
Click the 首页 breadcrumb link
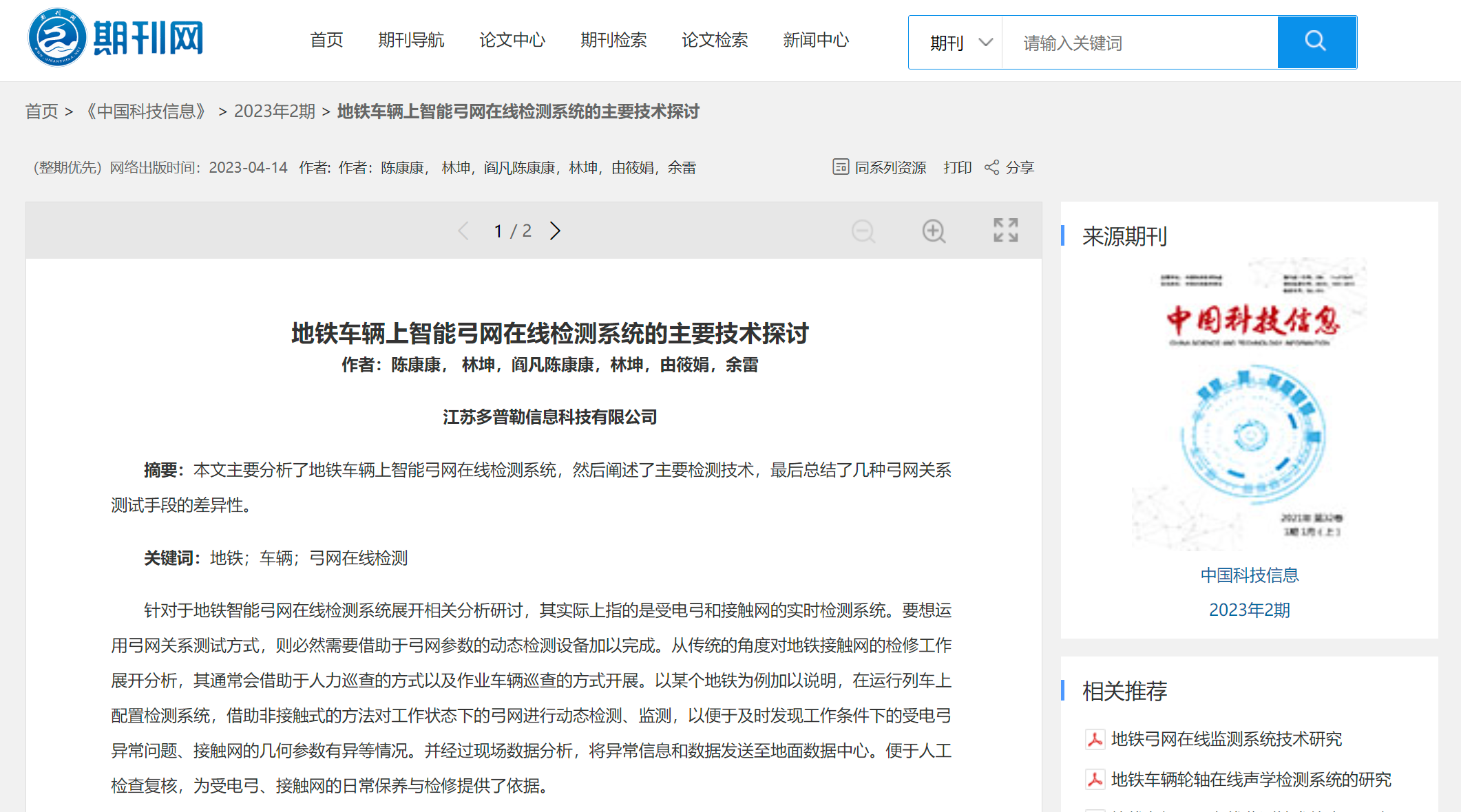point(42,111)
